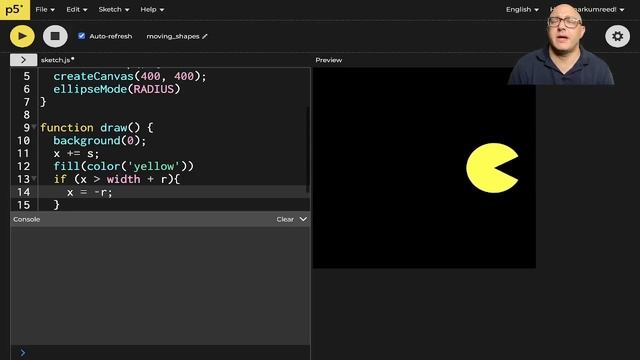Click the pencil icon to rename moving_shapes

205,36
